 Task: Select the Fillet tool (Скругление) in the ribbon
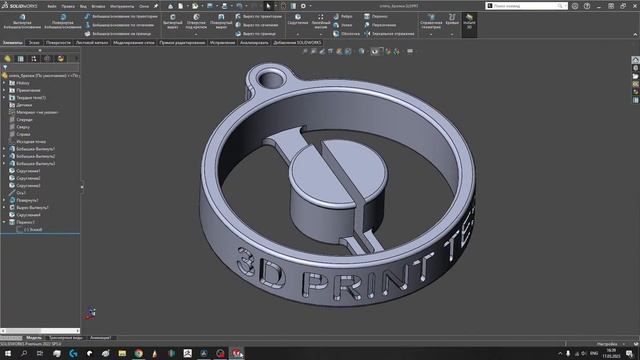(298, 20)
